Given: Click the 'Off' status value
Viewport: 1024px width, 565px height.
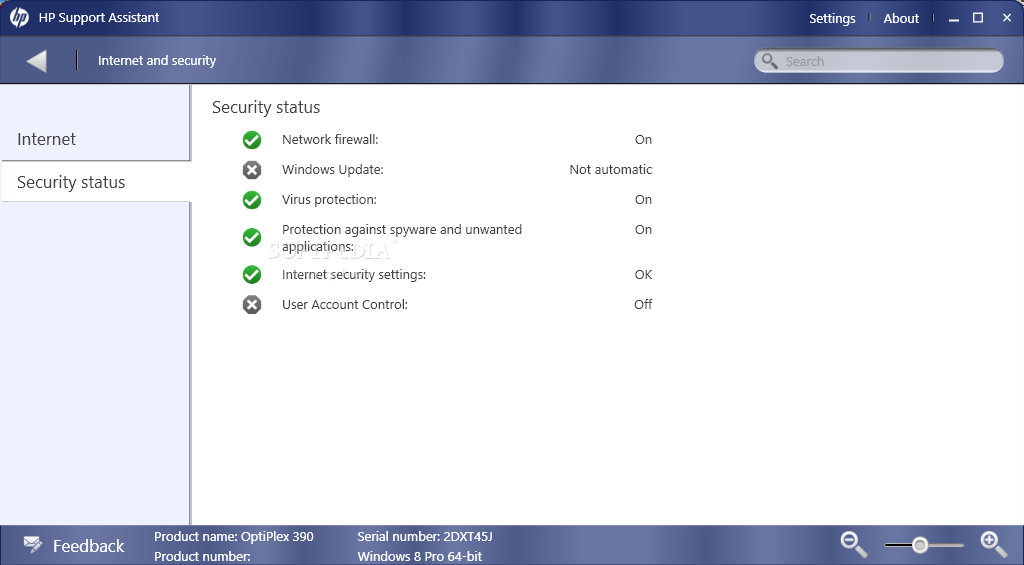Looking at the screenshot, I should tap(643, 304).
